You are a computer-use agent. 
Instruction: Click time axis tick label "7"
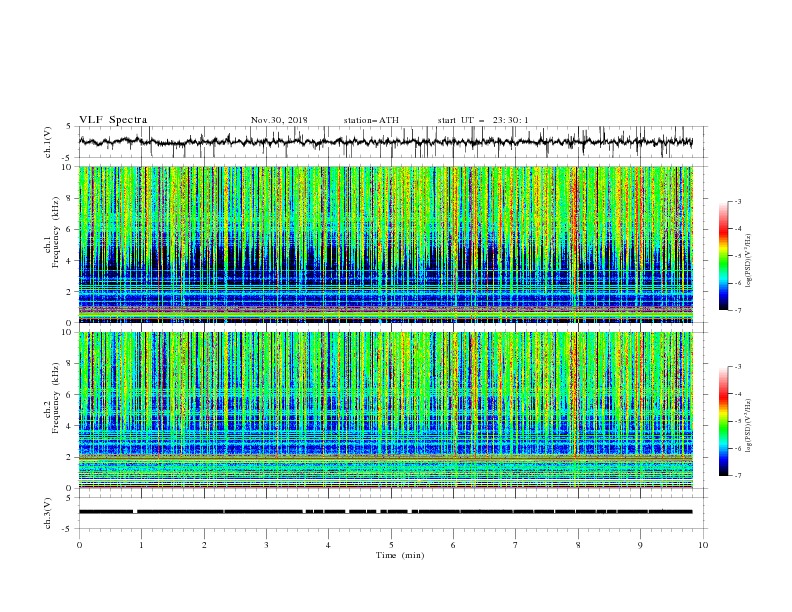pyautogui.click(x=516, y=545)
